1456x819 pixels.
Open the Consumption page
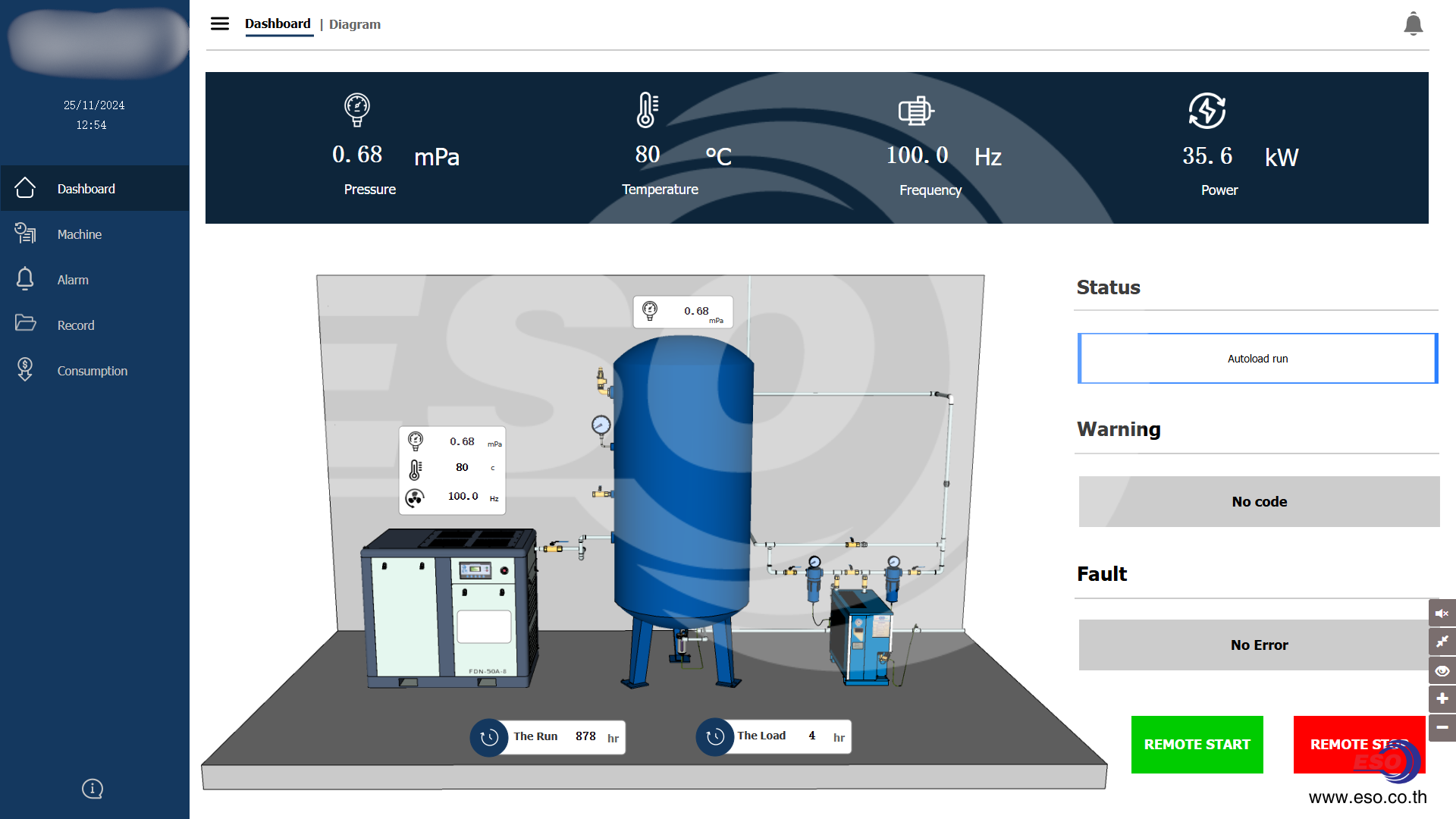[x=92, y=371]
